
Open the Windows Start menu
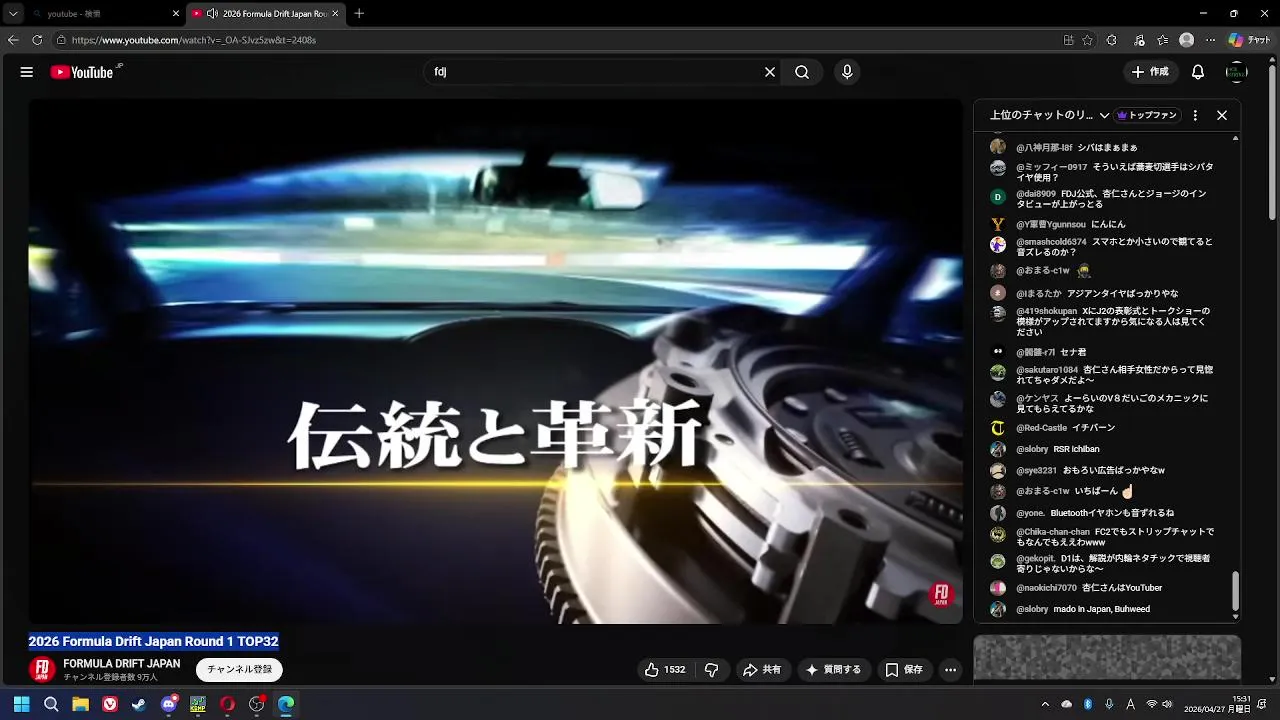[x=21, y=704]
